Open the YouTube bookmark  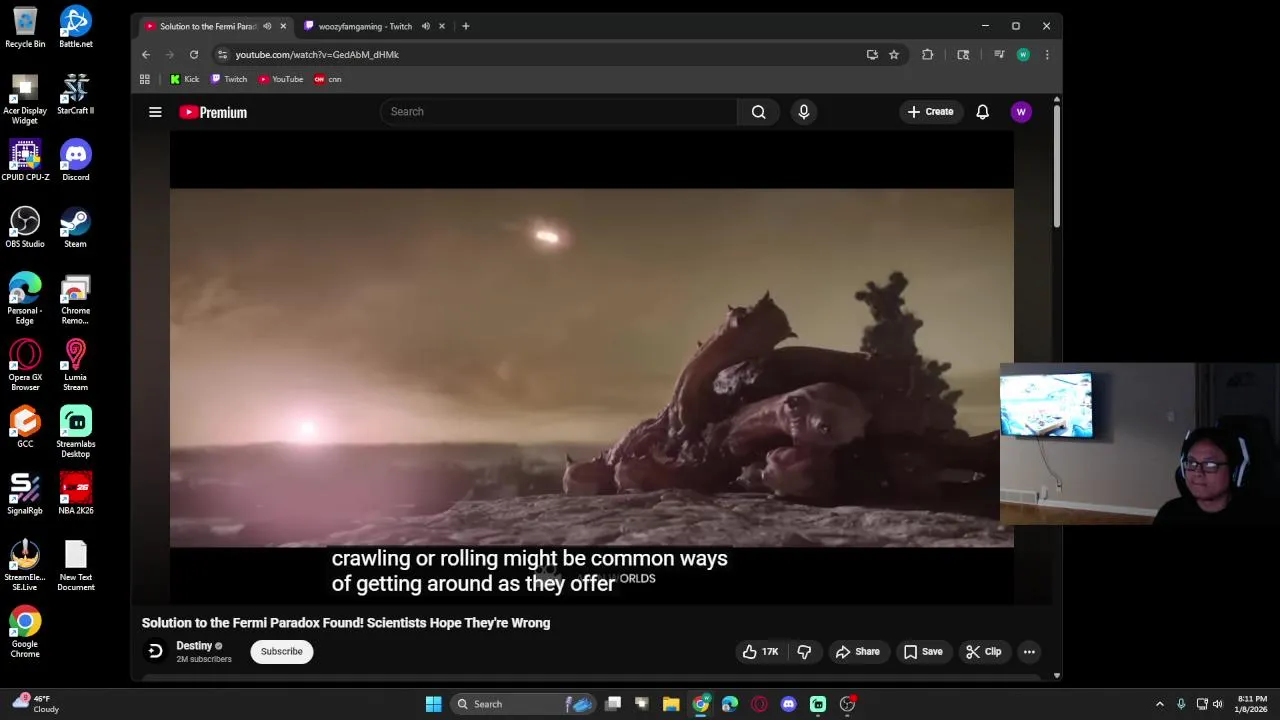(281, 79)
